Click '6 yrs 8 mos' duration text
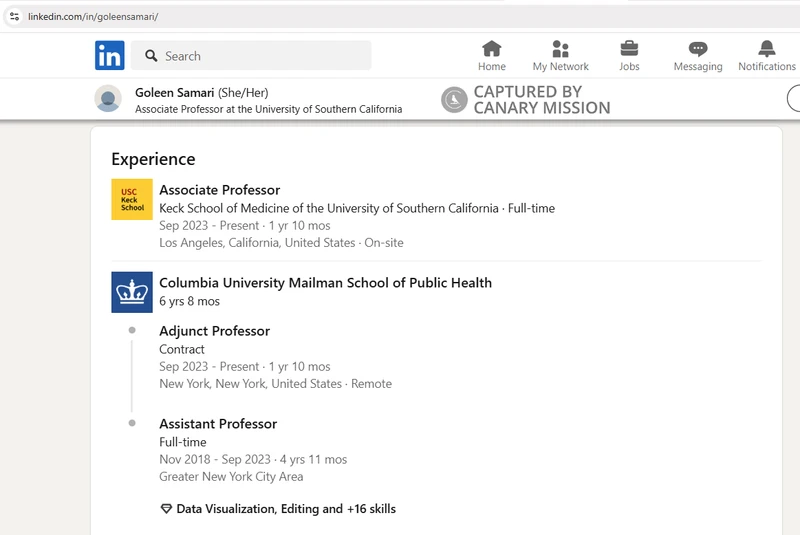Image resolution: width=800 pixels, height=535 pixels. (189, 301)
